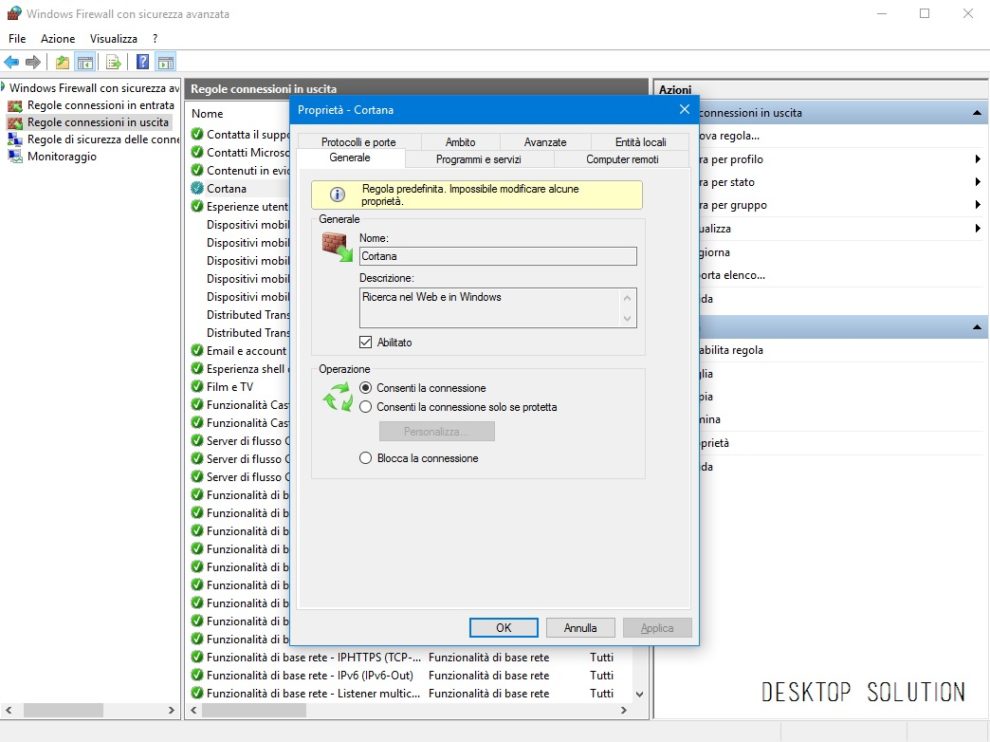Collapse the Azioni section with the up arrow
The height and width of the screenshot is (742, 990).
(x=977, y=113)
